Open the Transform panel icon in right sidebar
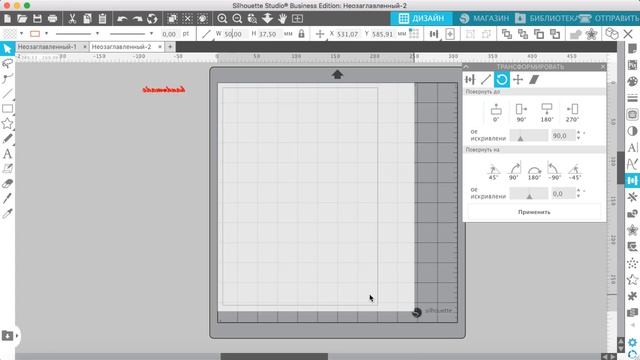The width and height of the screenshot is (640, 360). [x=632, y=180]
